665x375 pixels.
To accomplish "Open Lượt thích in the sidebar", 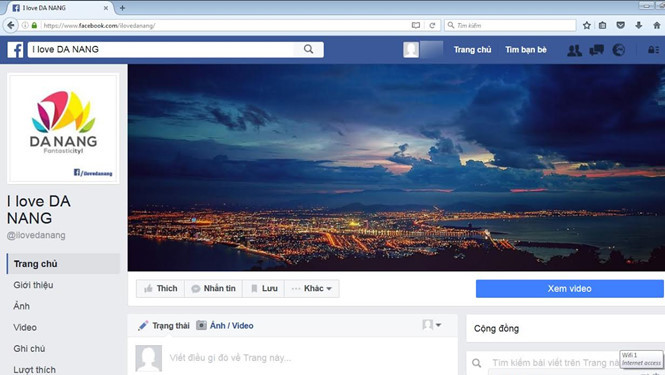I will (x=34, y=370).
